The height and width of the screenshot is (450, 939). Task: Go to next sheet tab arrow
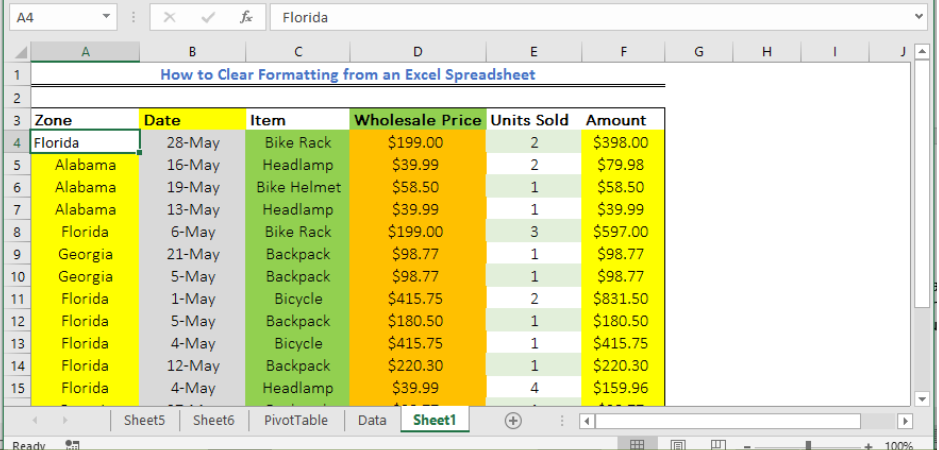point(65,421)
